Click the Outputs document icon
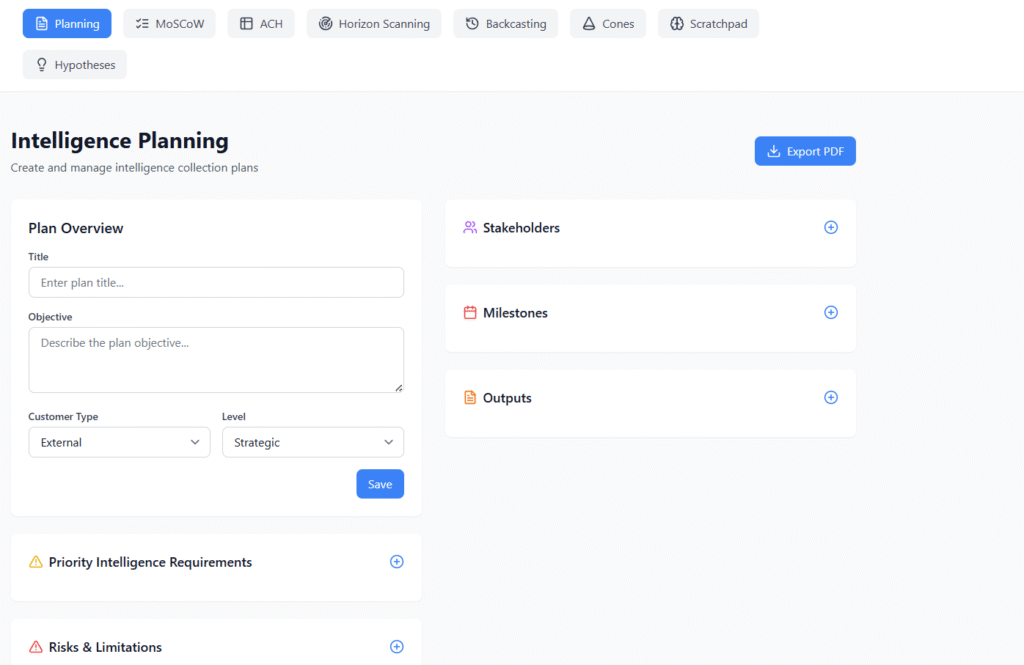 click(470, 398)
